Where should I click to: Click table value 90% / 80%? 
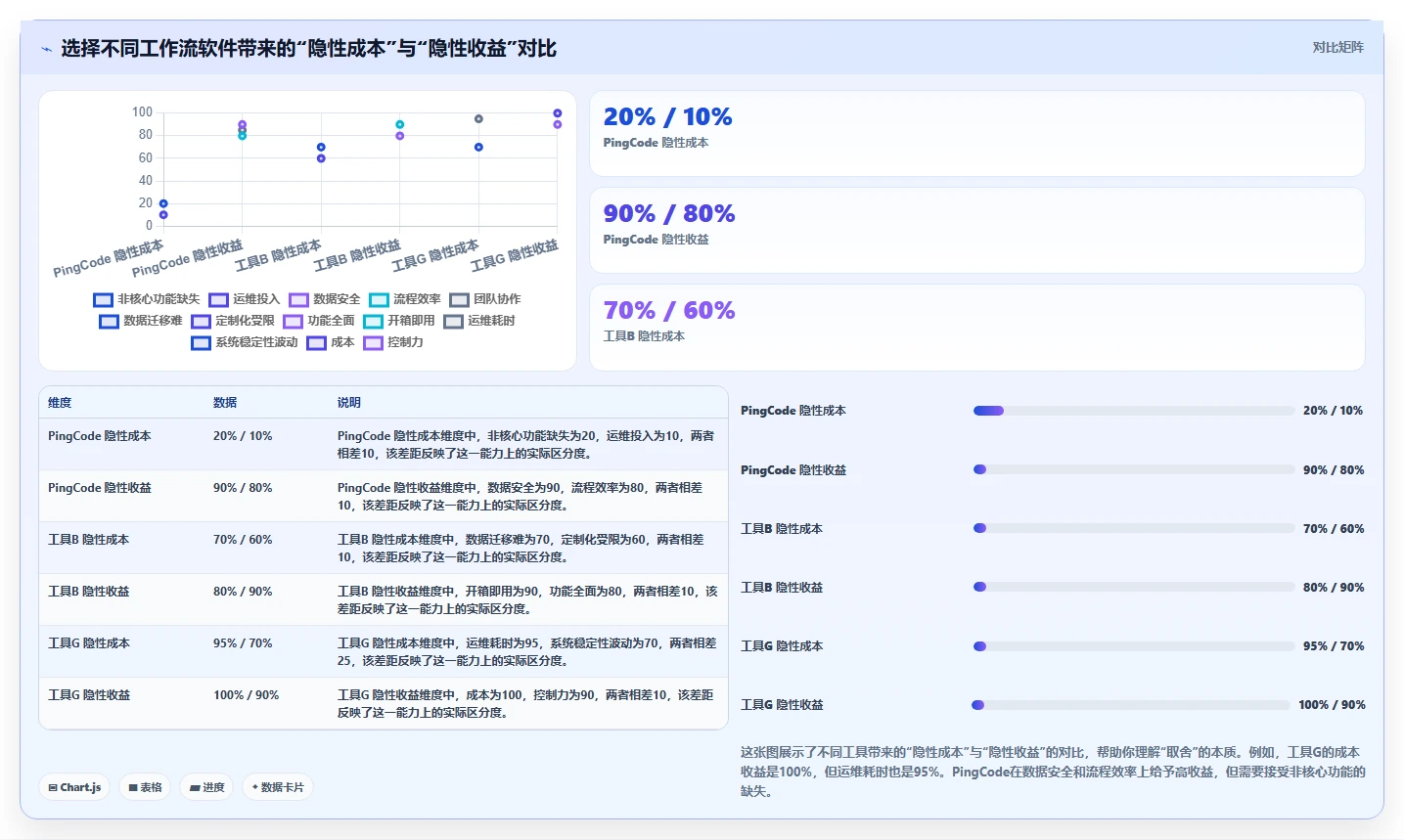(243, 488)
